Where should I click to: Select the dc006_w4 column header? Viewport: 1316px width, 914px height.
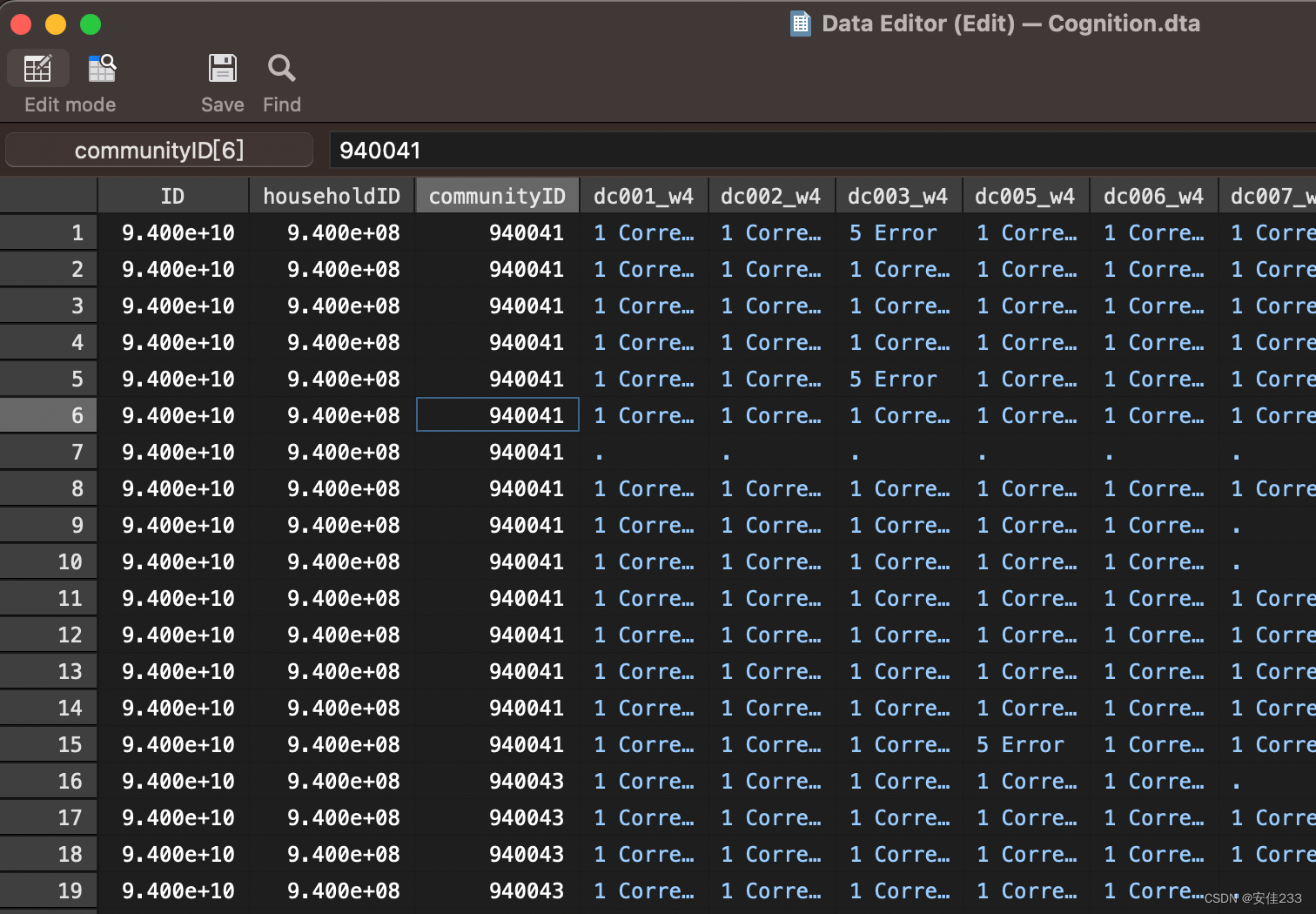1153,196
